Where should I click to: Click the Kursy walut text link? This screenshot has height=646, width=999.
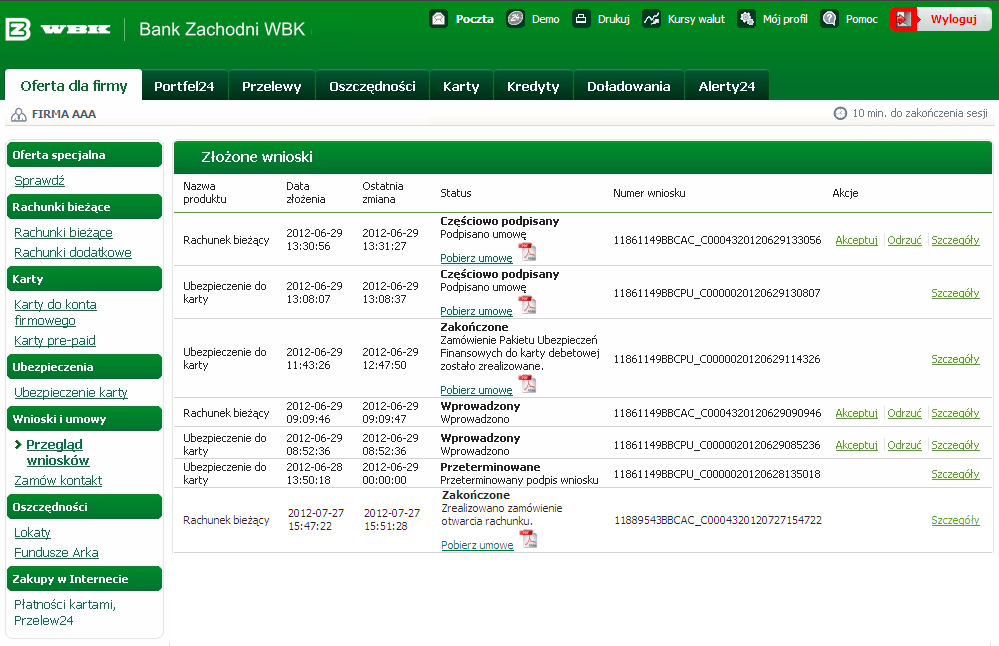pyautogui.click(x=696, y=19)
